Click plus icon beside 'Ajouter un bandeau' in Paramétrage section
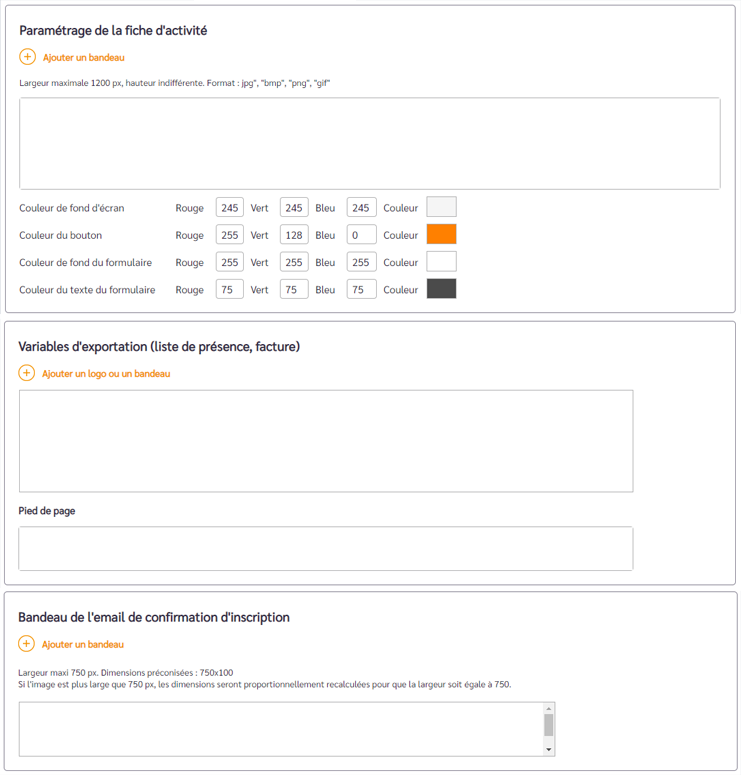The height and width of the screenshot is (775, 741). (x=27, y=57)
